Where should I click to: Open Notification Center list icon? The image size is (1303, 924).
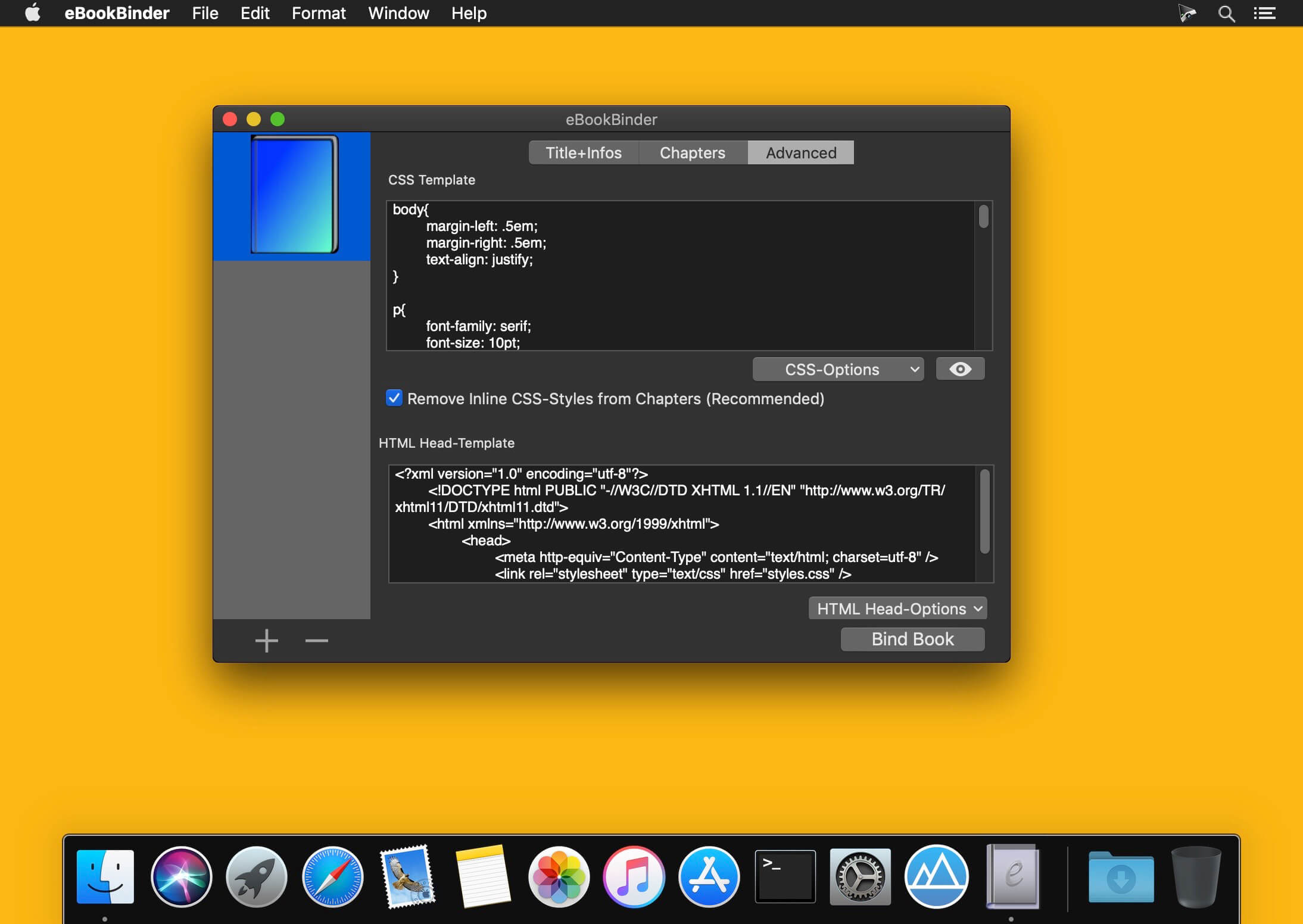(1264, 13)
